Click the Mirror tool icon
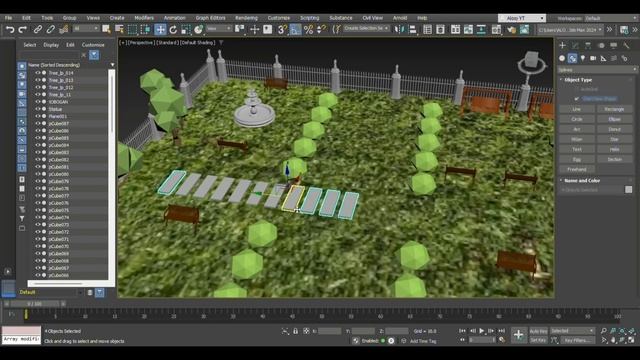The image size is (640, 360). coord(400,29)
